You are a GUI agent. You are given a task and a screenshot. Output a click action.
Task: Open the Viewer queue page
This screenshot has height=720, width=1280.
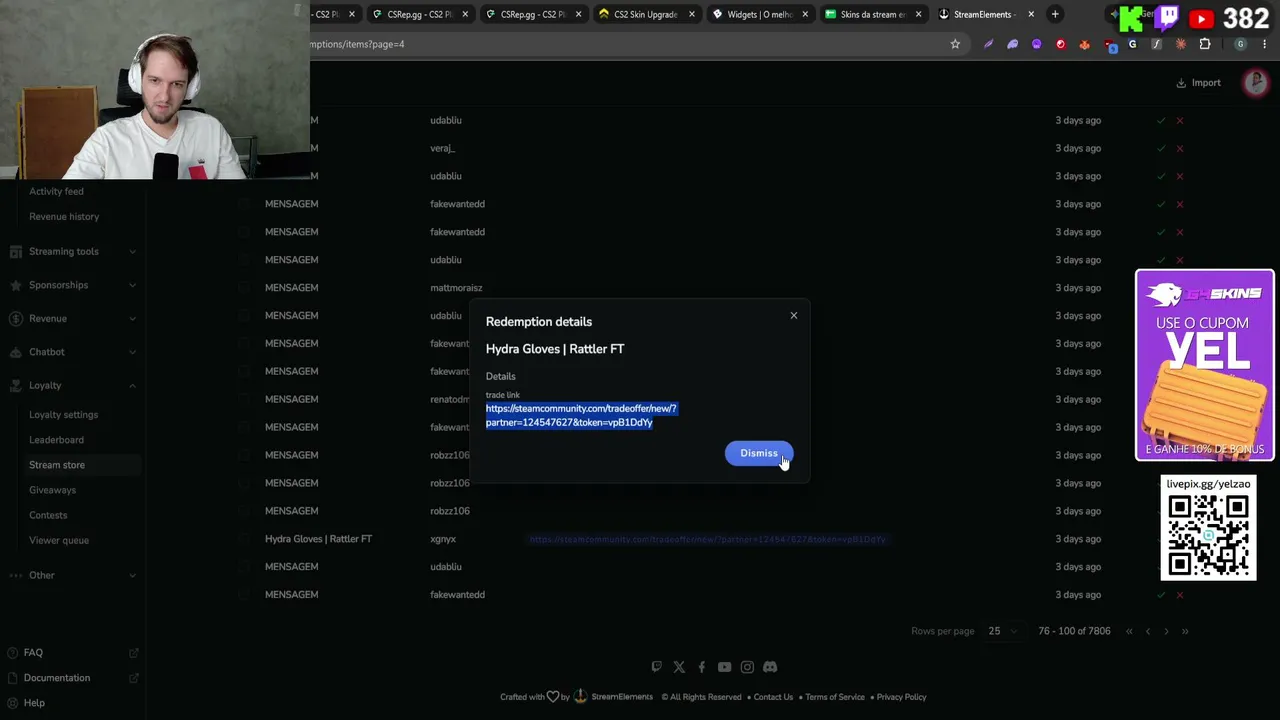59,540
